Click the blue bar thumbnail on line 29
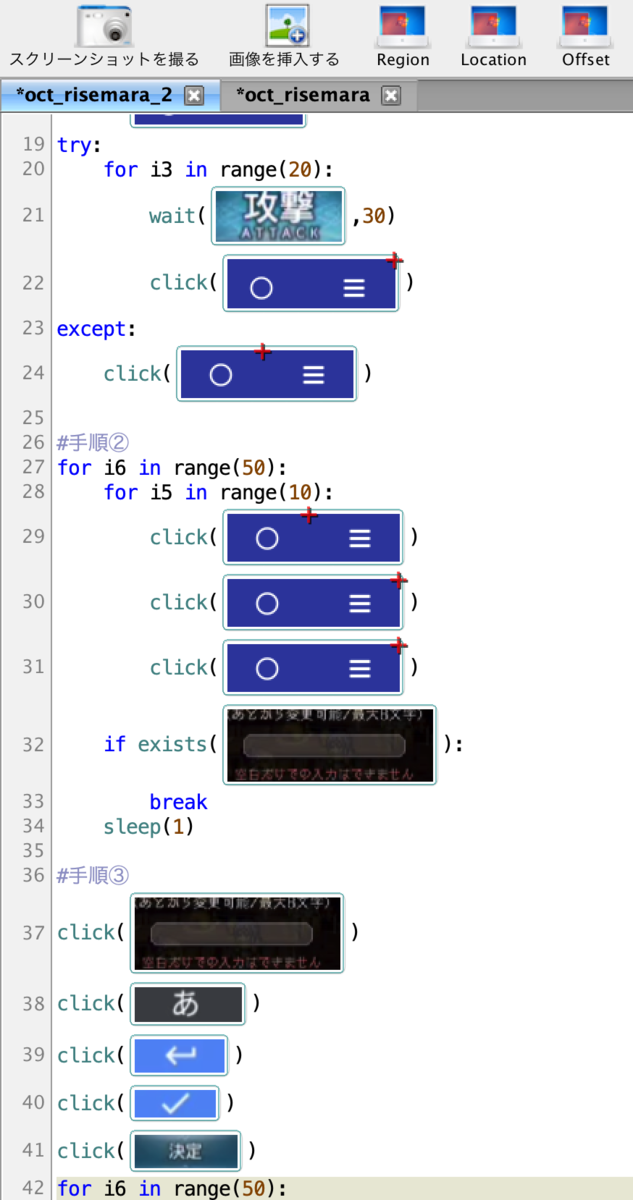This screenshot has height=1200, width=633. (314, 538)
